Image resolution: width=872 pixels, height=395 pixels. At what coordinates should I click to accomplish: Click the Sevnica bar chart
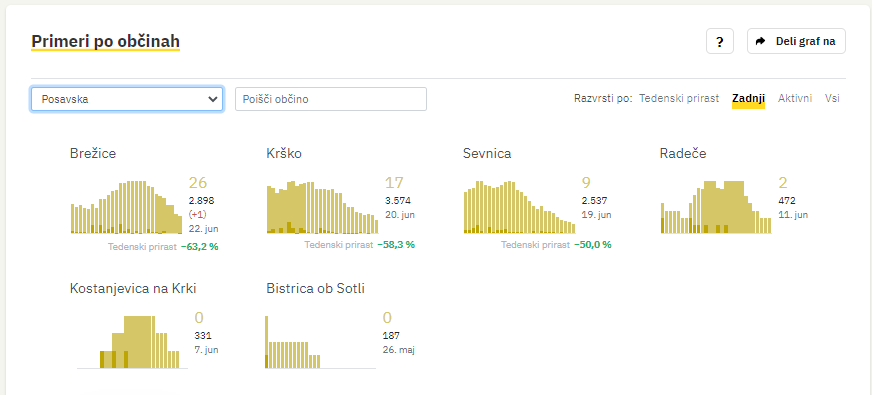pyautogui.click(x=519, y=207)
